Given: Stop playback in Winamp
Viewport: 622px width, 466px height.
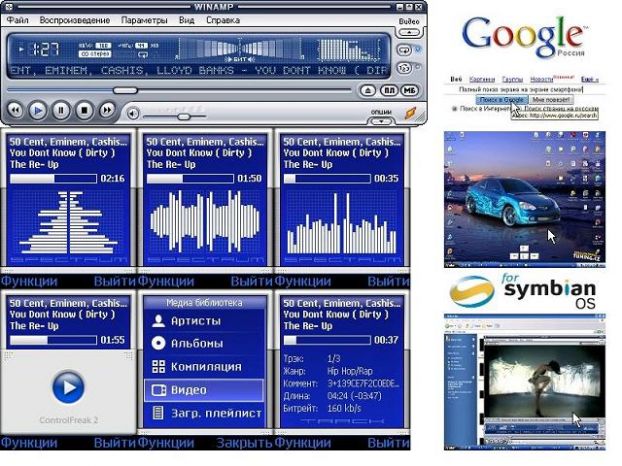Looking at the screenshot, I should 84,110.
